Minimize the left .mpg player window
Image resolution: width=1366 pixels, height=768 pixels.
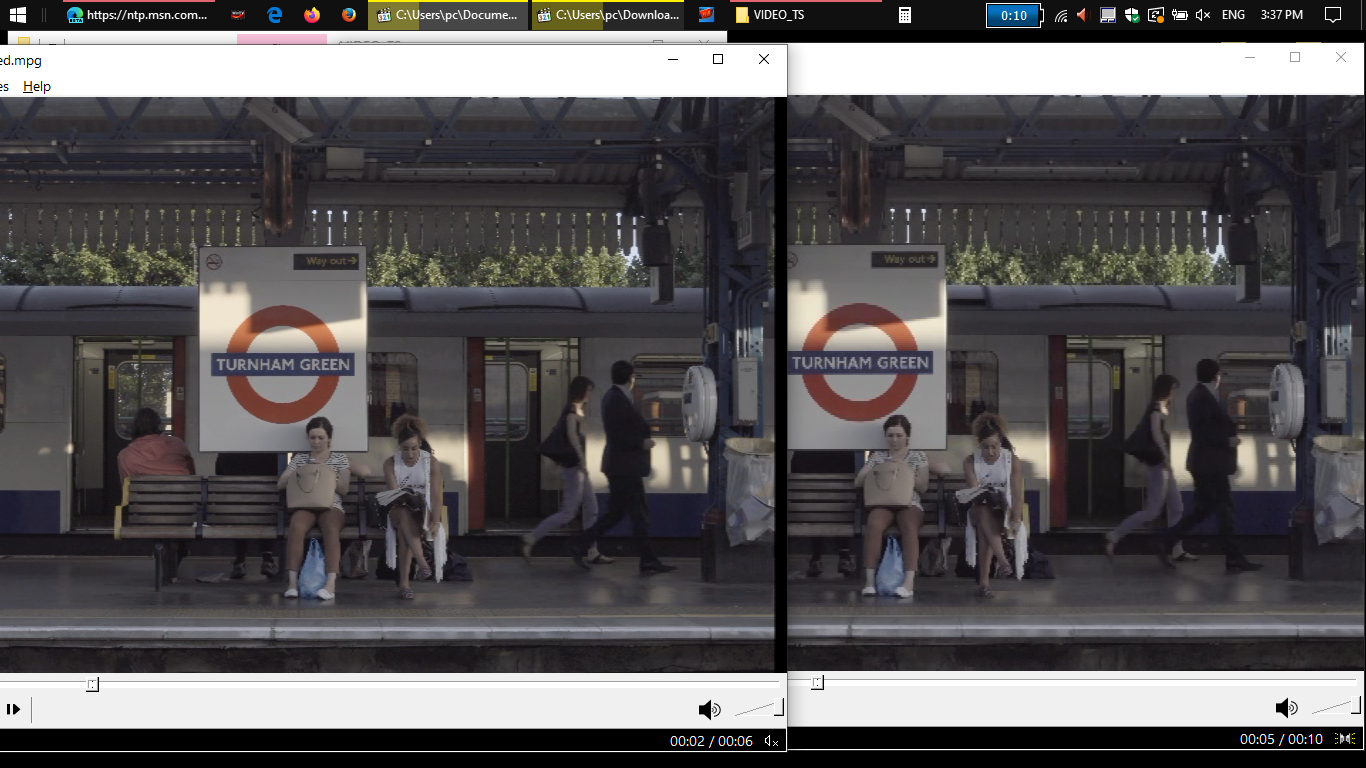click(671, 59)
